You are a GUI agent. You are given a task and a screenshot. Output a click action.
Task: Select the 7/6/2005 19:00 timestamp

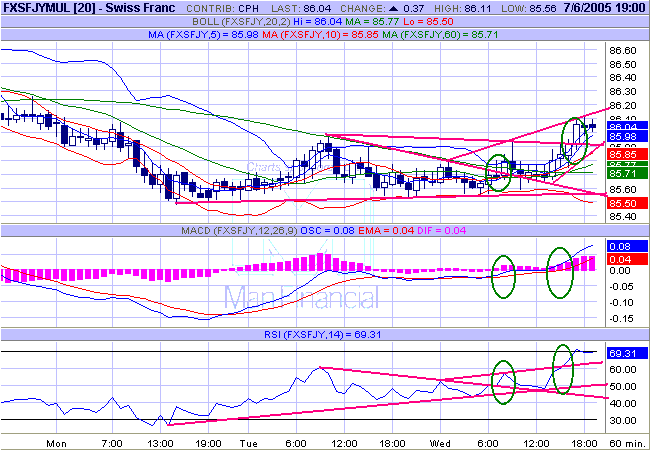[605, 8]
